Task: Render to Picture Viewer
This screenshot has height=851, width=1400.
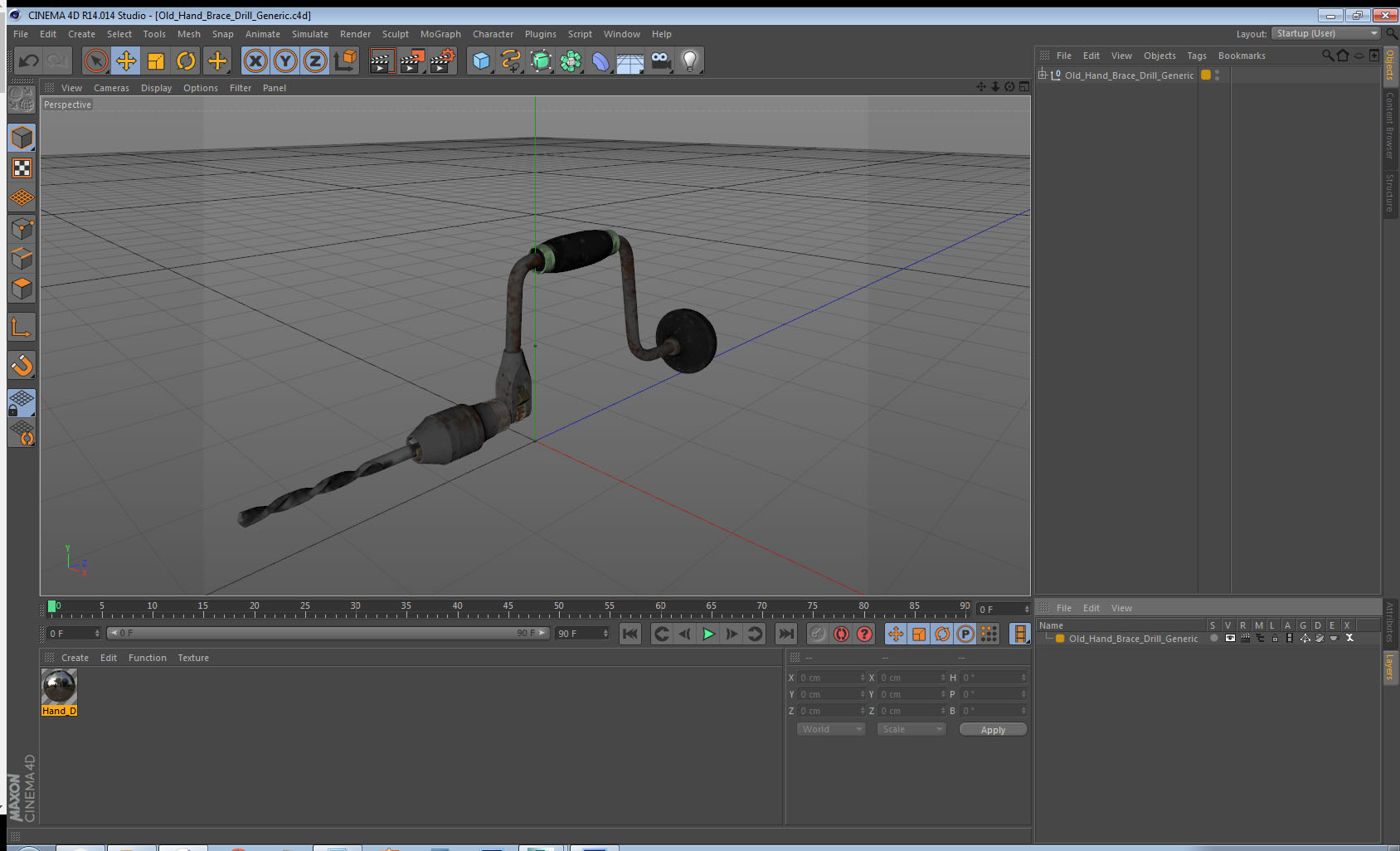Action: coord(412,61)
